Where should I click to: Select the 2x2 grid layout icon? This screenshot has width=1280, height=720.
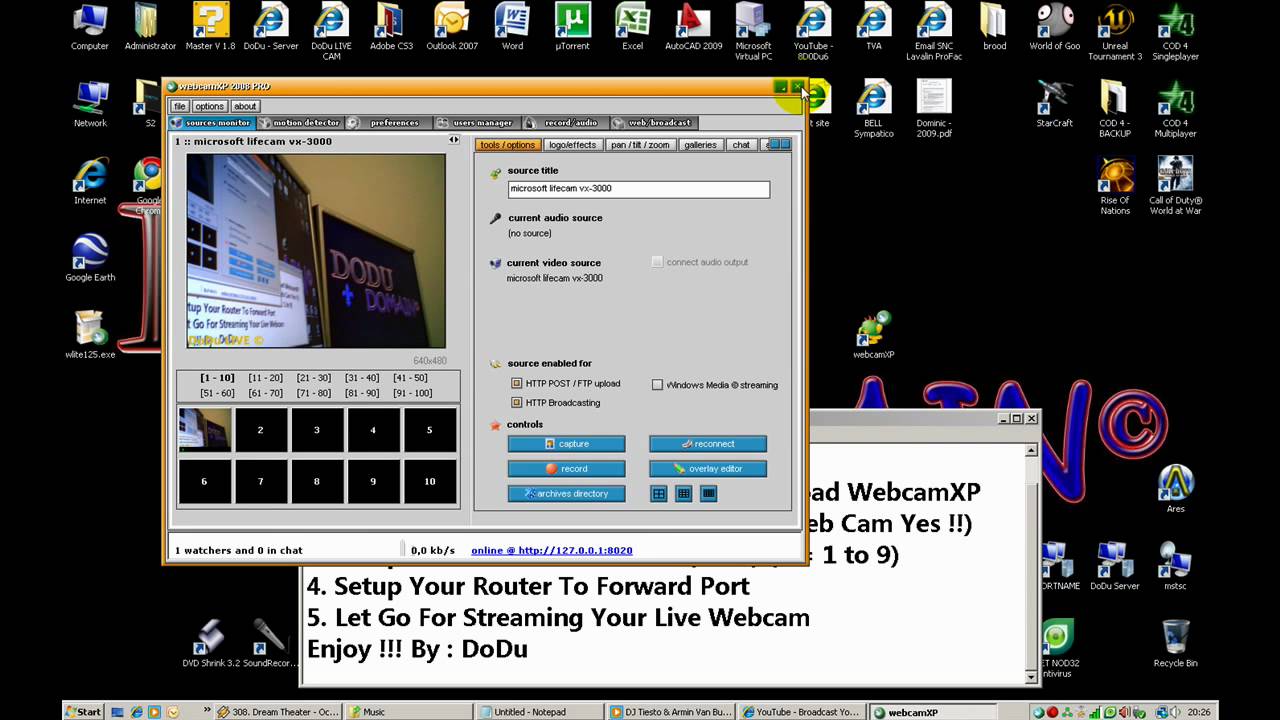pos(659,494)
